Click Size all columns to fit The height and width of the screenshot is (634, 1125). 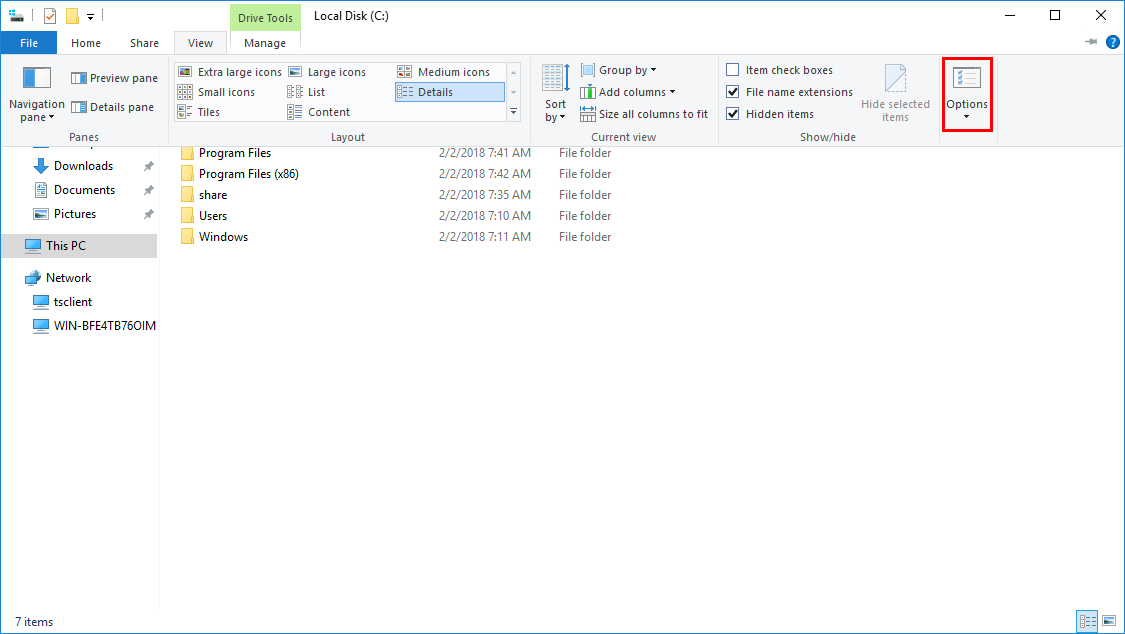[644, 114]
